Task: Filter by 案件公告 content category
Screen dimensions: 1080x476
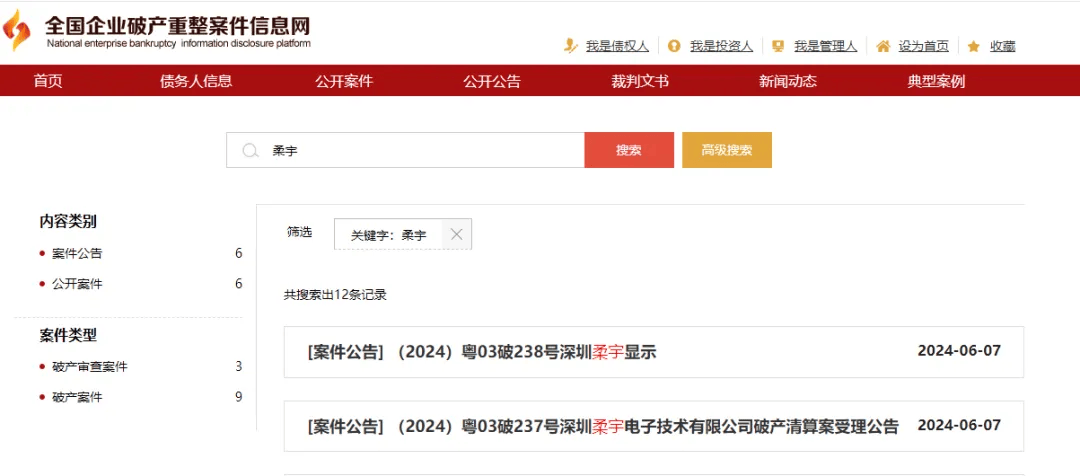Action: pos(77,253)
